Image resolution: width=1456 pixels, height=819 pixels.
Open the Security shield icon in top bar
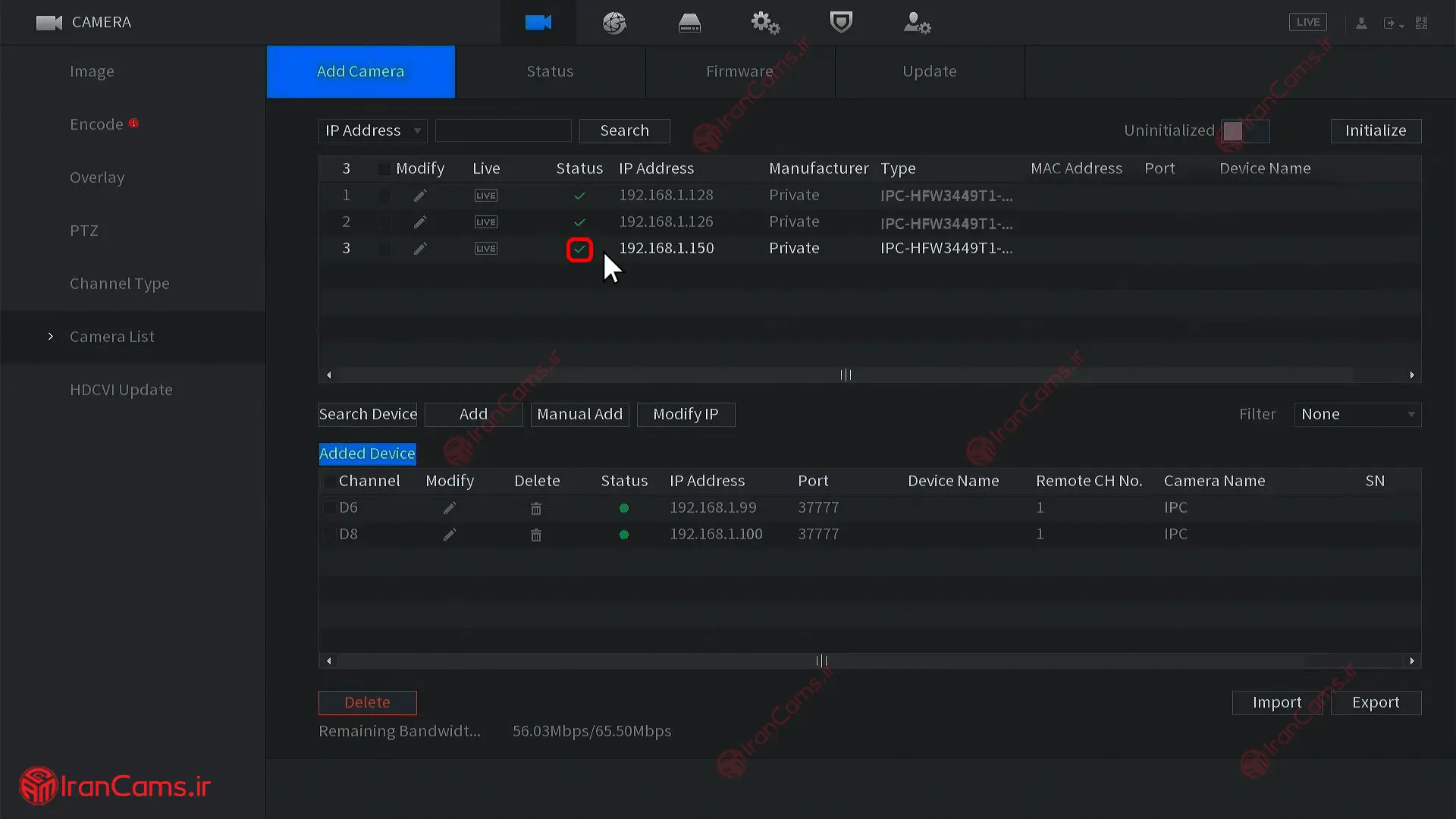tap(841, 22)
